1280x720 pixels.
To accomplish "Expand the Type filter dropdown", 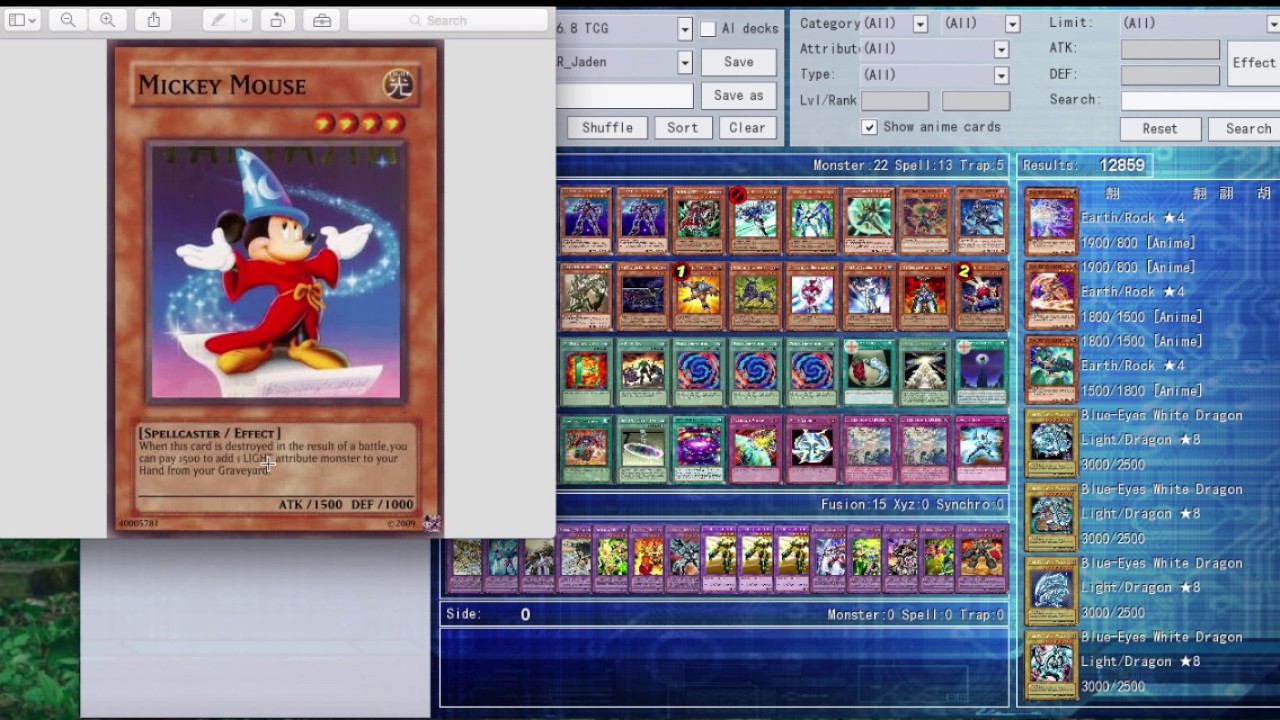I will (x=1001, y=75).
